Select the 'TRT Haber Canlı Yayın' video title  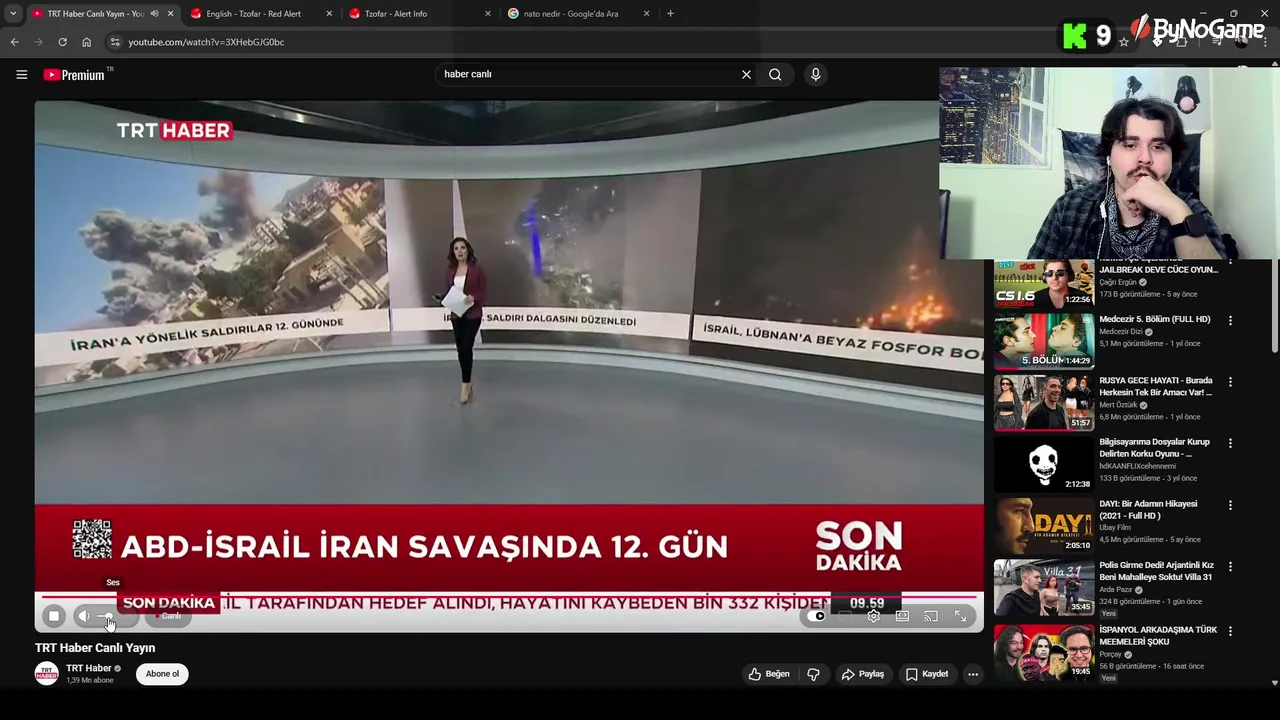95,648
